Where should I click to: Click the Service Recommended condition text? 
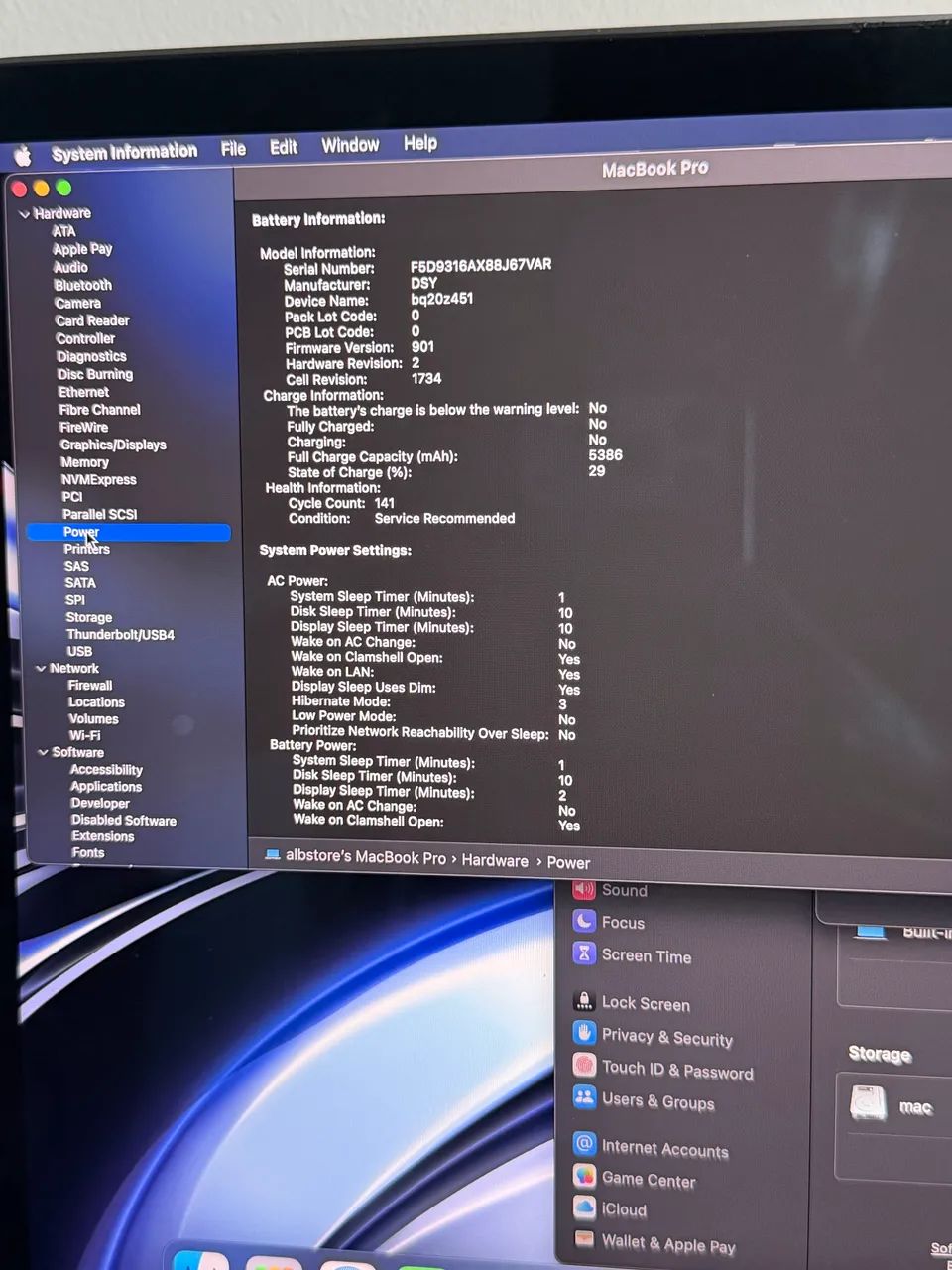444,518
